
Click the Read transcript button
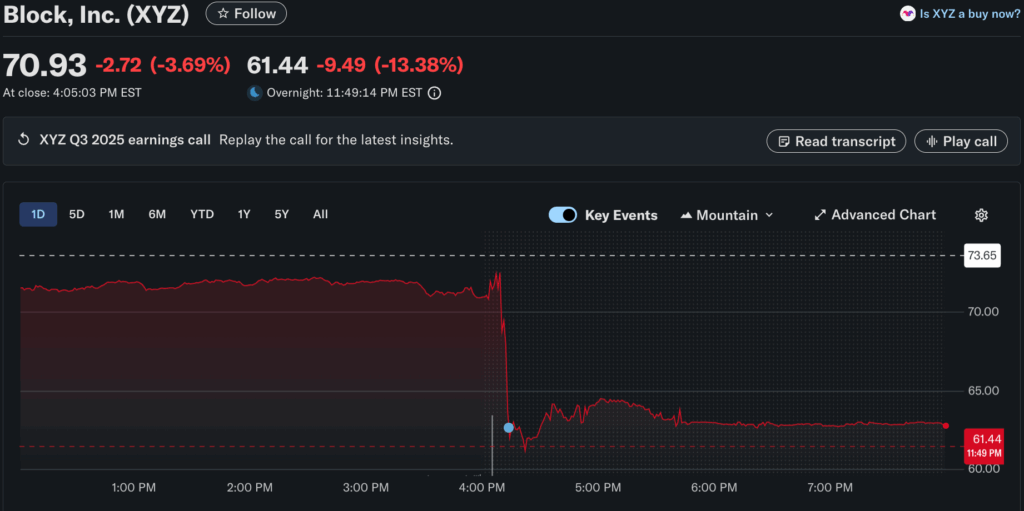[836, 141]
